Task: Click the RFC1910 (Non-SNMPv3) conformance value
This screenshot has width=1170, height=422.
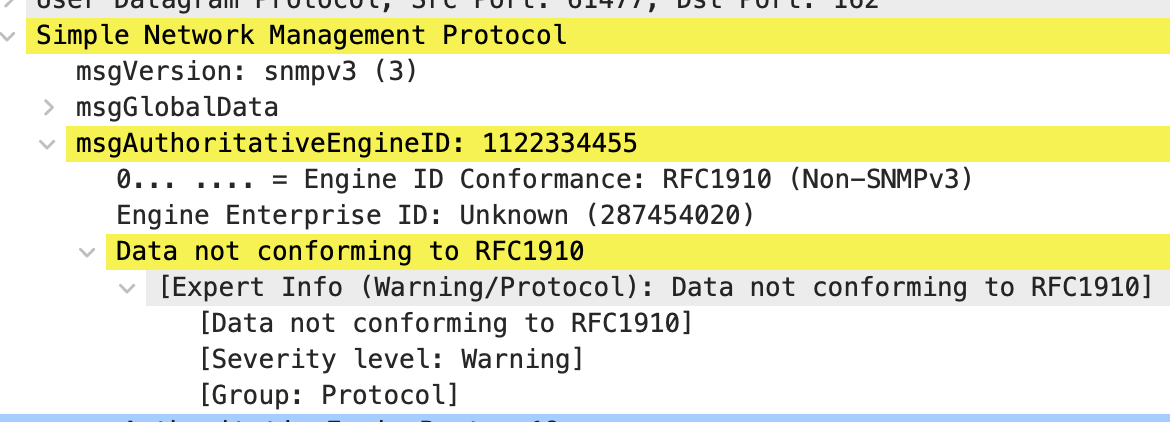Action: pos(817,180)
